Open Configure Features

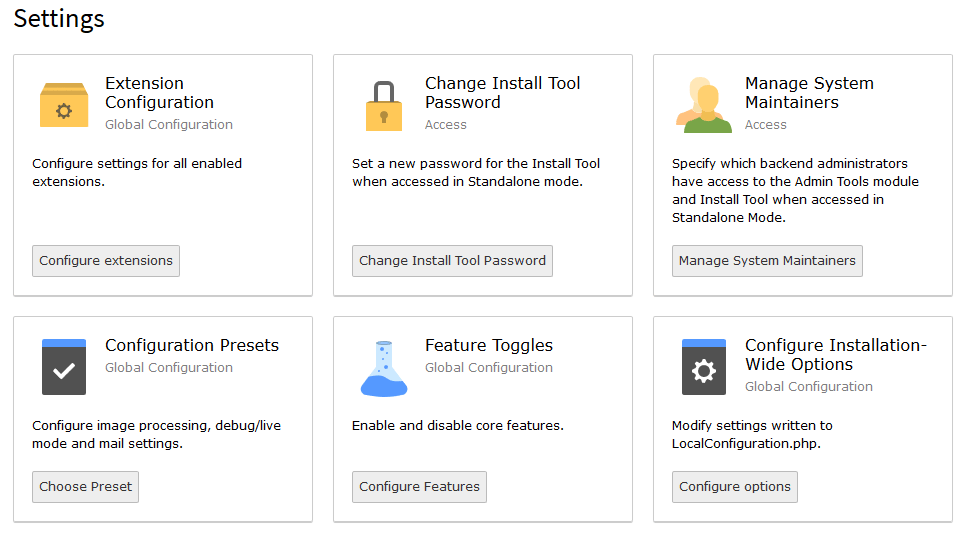coord(420,487)
